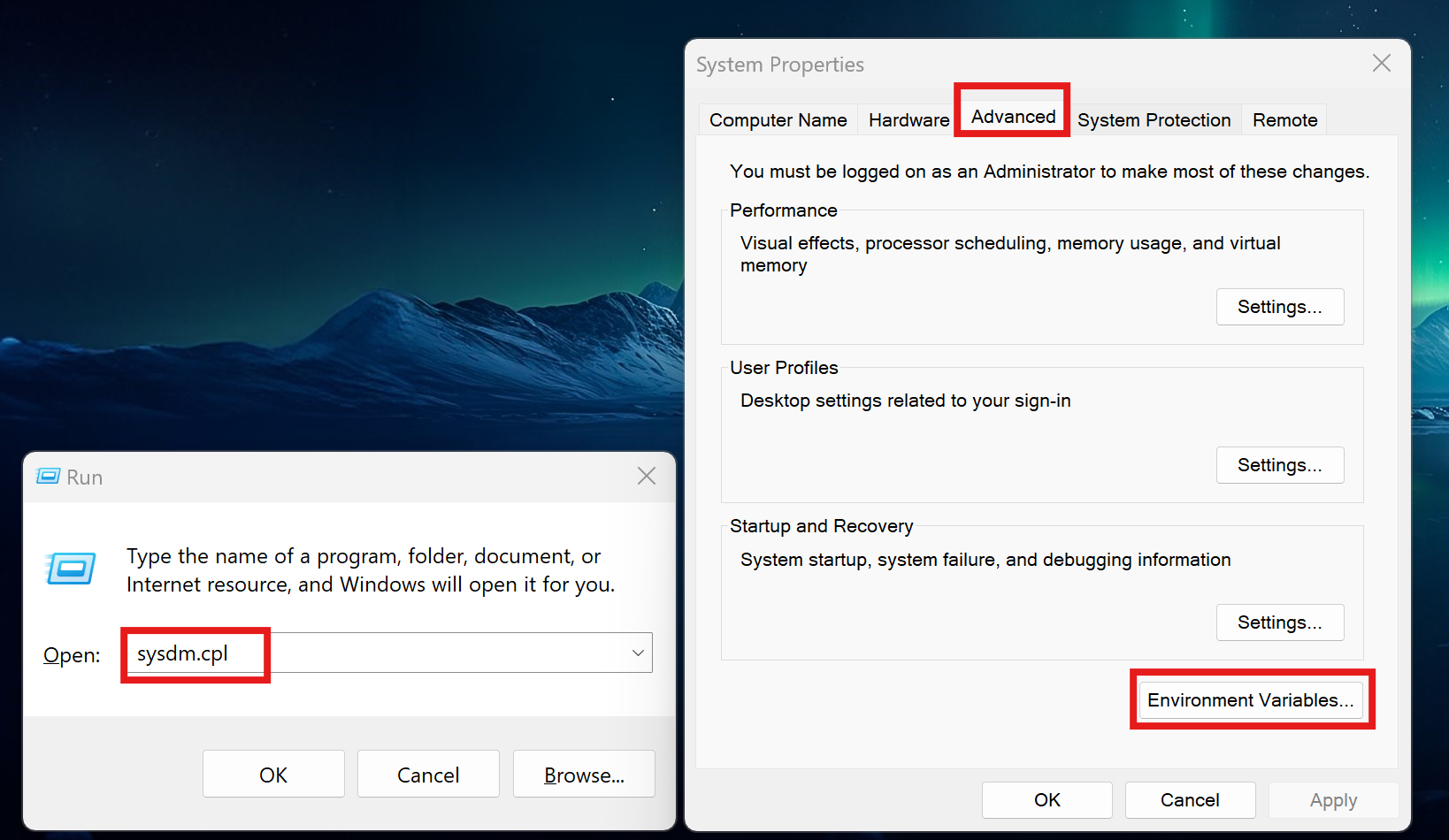This screenshot has height=840, width=1449.
Task: Open Performance Settings
Action: 1279,306
